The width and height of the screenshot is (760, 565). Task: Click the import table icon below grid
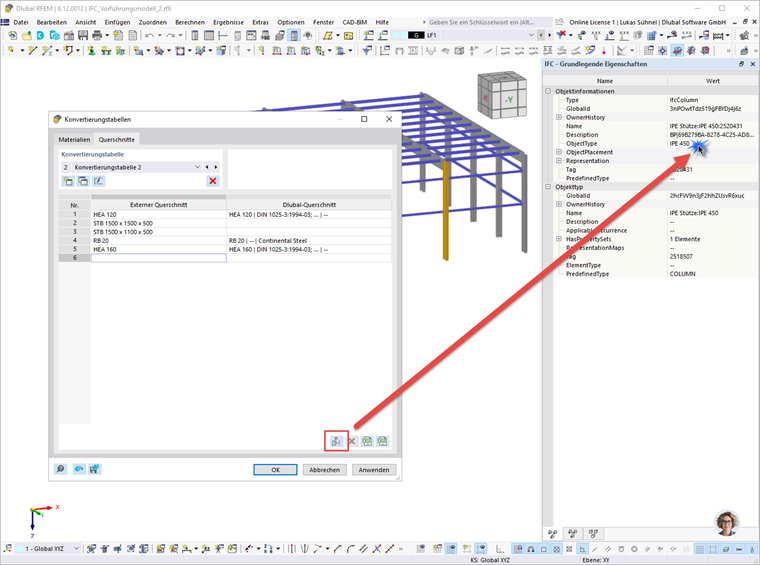tap(367, 441)
